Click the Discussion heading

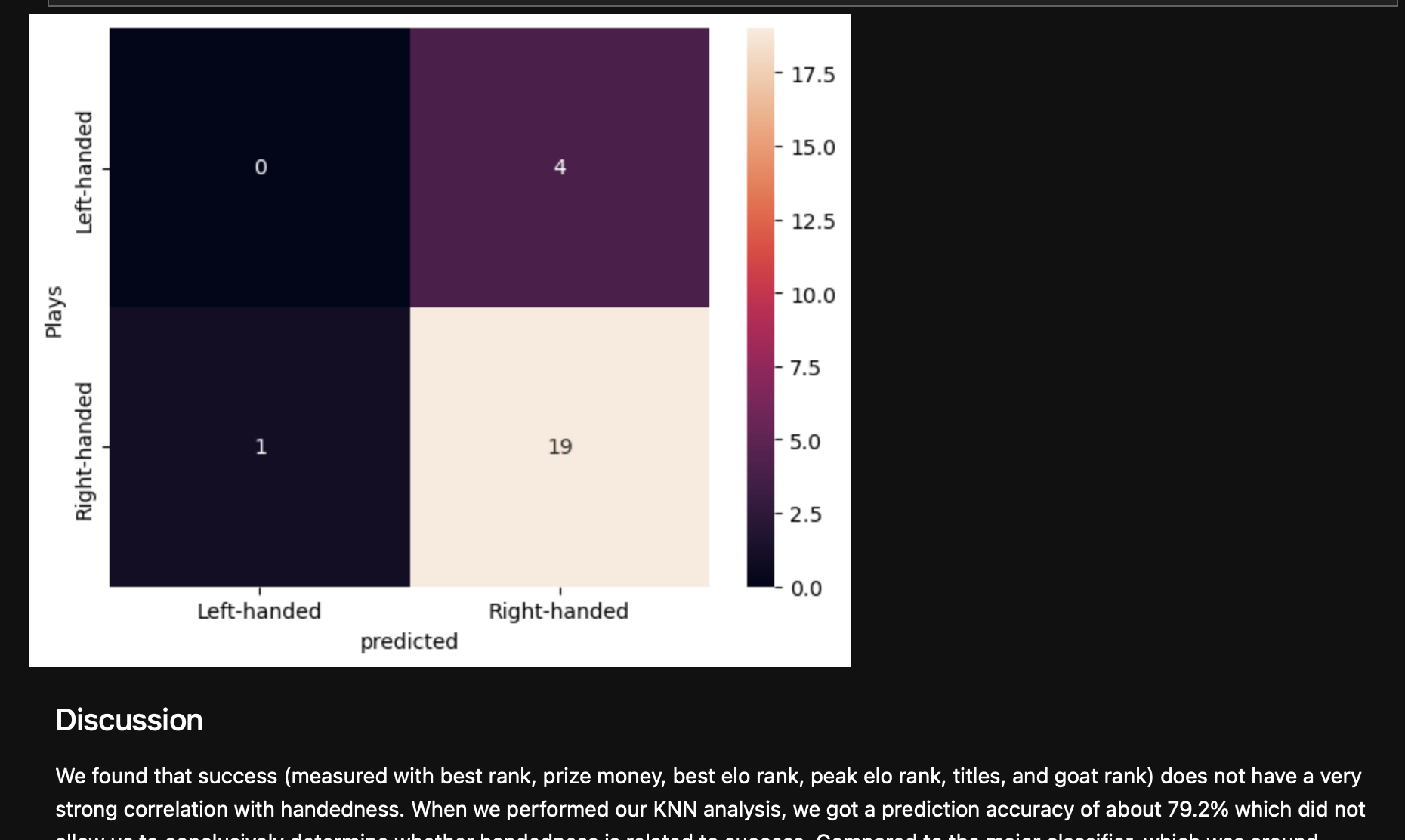tap(129, 720)
